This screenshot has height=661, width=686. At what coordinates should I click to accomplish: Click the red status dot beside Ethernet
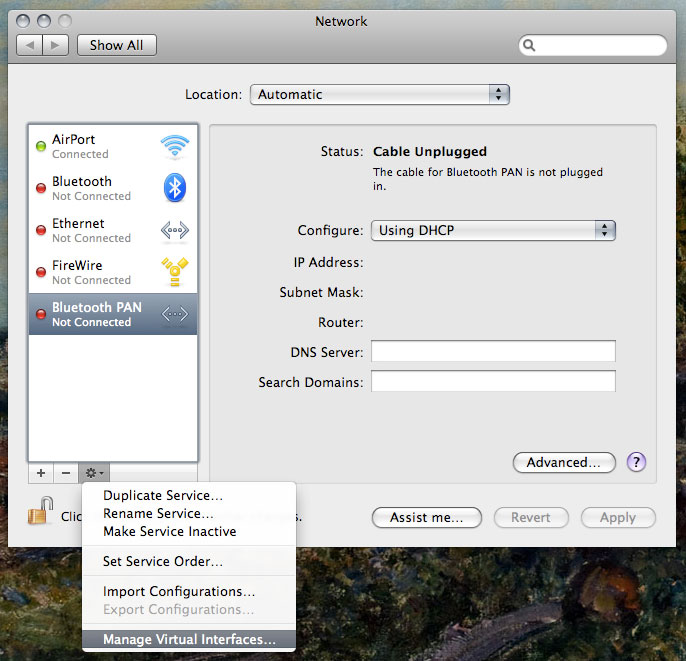41,230
